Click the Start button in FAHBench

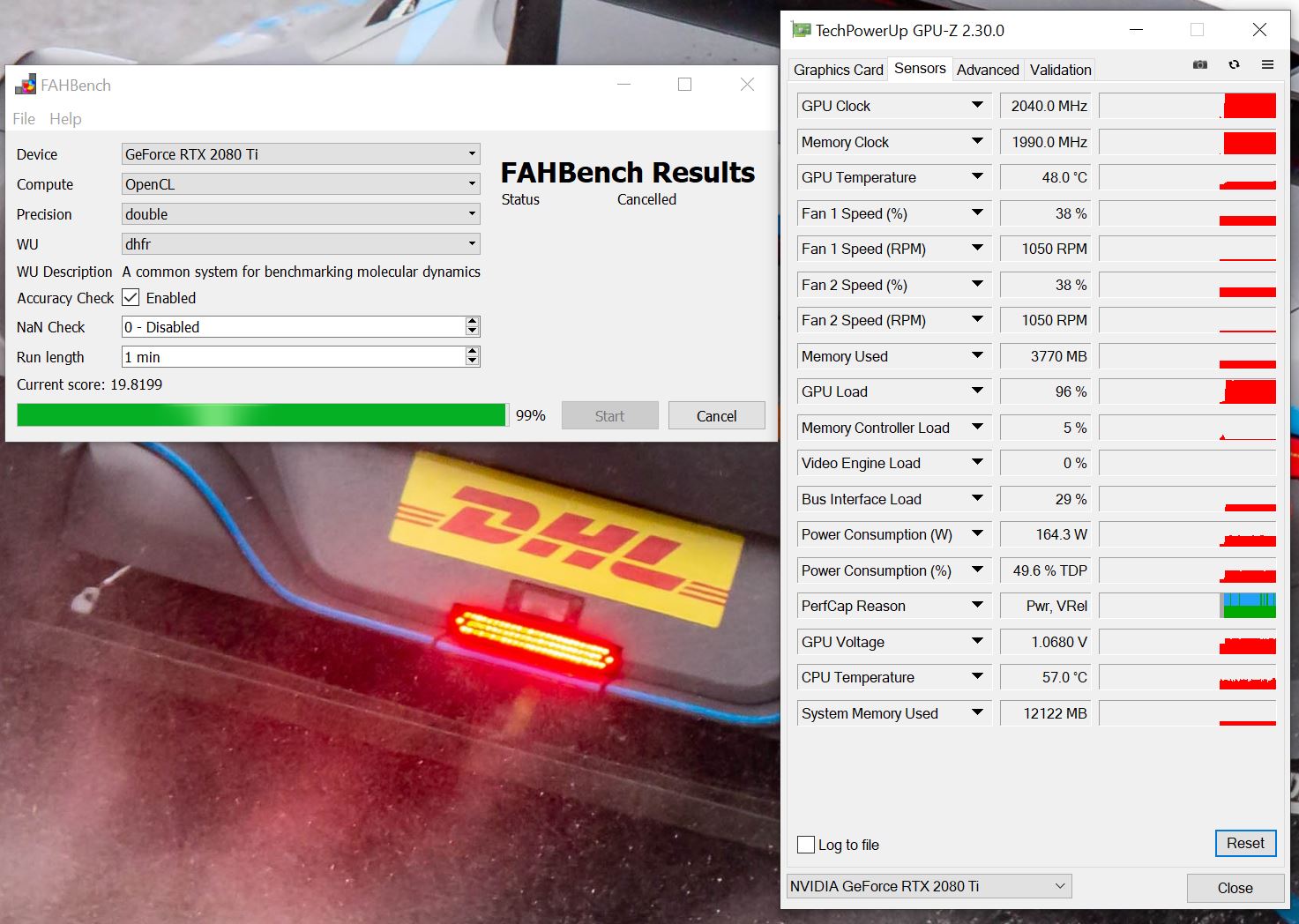[x=609, y=415]
